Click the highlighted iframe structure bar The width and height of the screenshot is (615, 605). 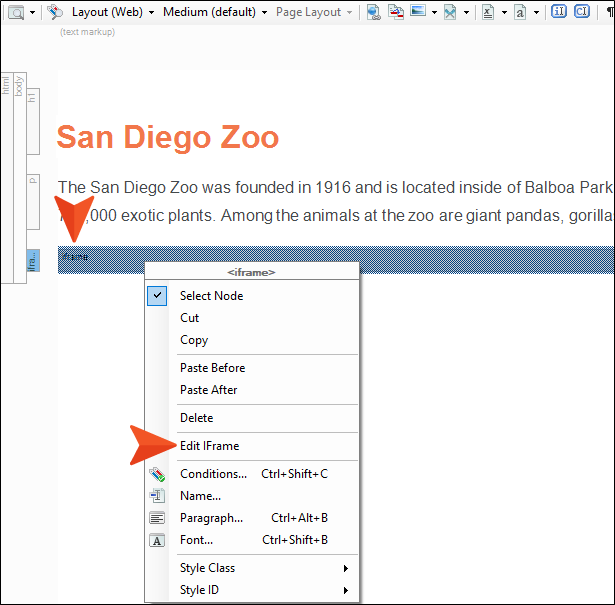click(x=33, y=260)
